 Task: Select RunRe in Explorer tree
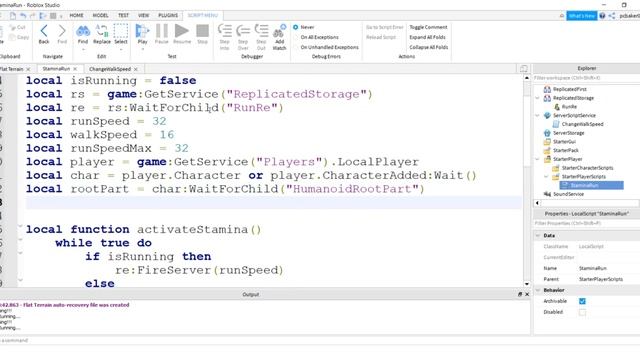tap(569, 107)
